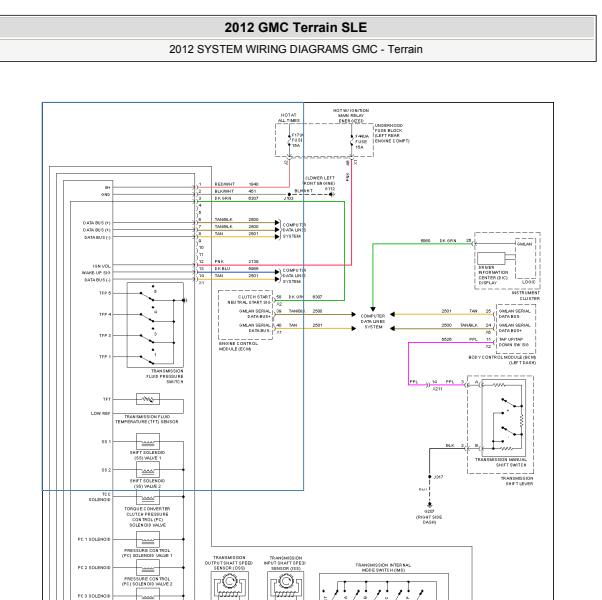Click the 'TFP 1' switch label
The height and width of the screenshot is (600, 602).
(105, 357)
